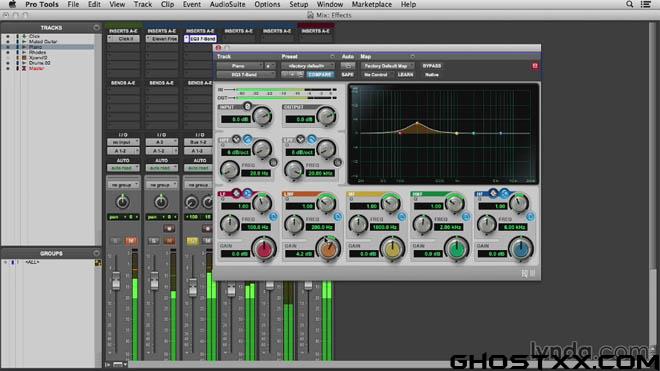
Task: Open the AudioSuite menu
Action: [227, 5]
